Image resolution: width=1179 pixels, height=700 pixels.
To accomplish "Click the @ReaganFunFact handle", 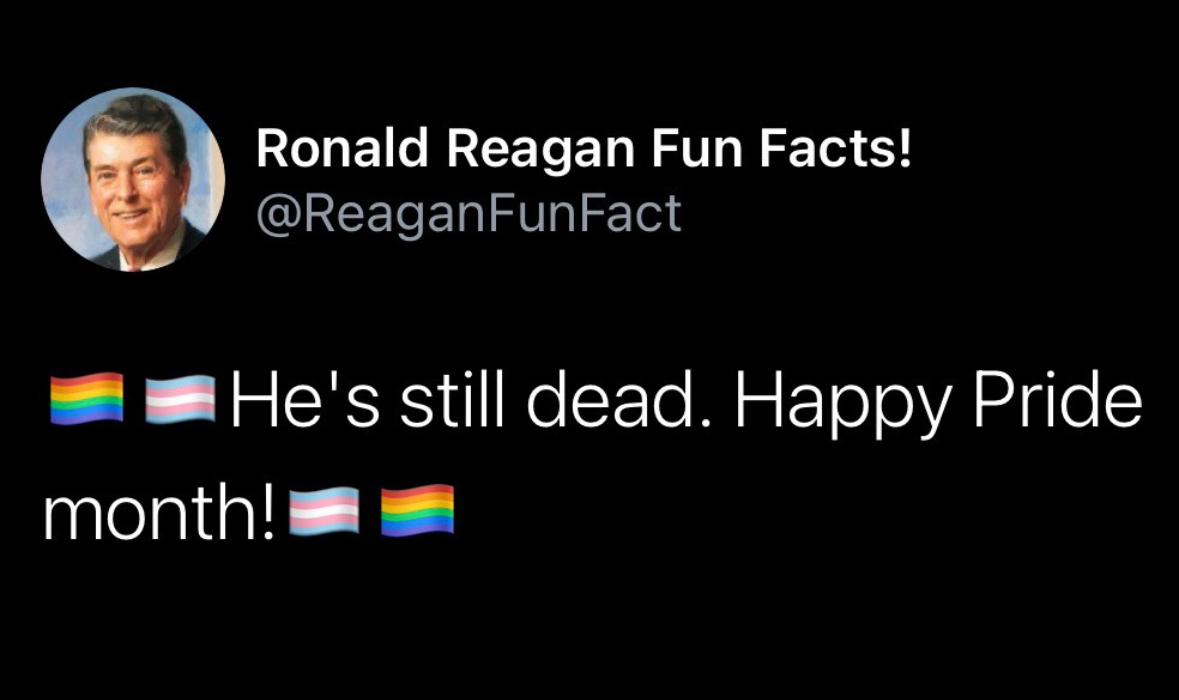I will (x=468, y=214).
